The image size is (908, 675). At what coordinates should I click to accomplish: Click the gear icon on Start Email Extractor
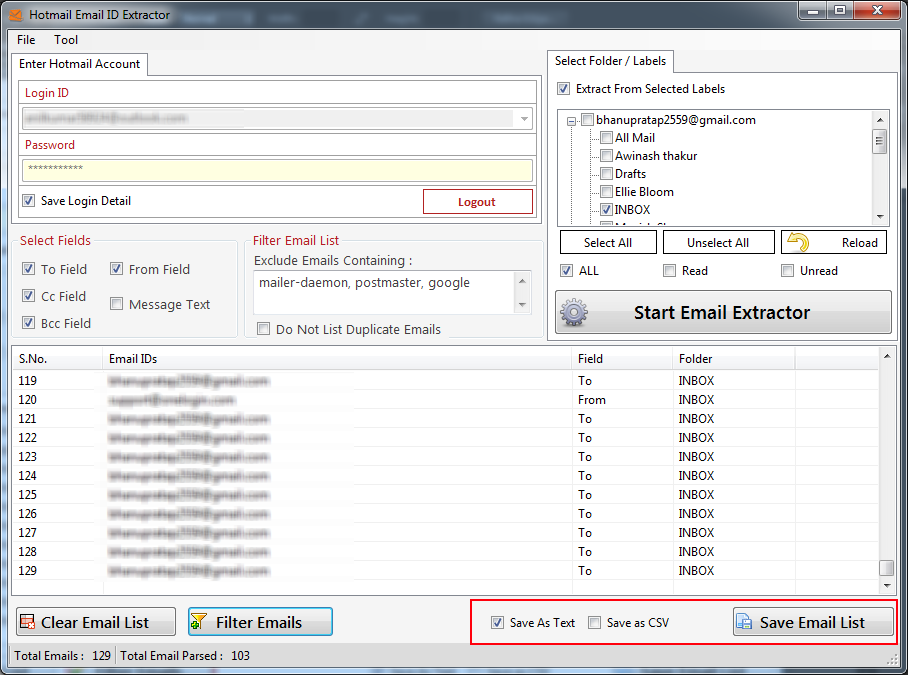[x=574, y=313]
